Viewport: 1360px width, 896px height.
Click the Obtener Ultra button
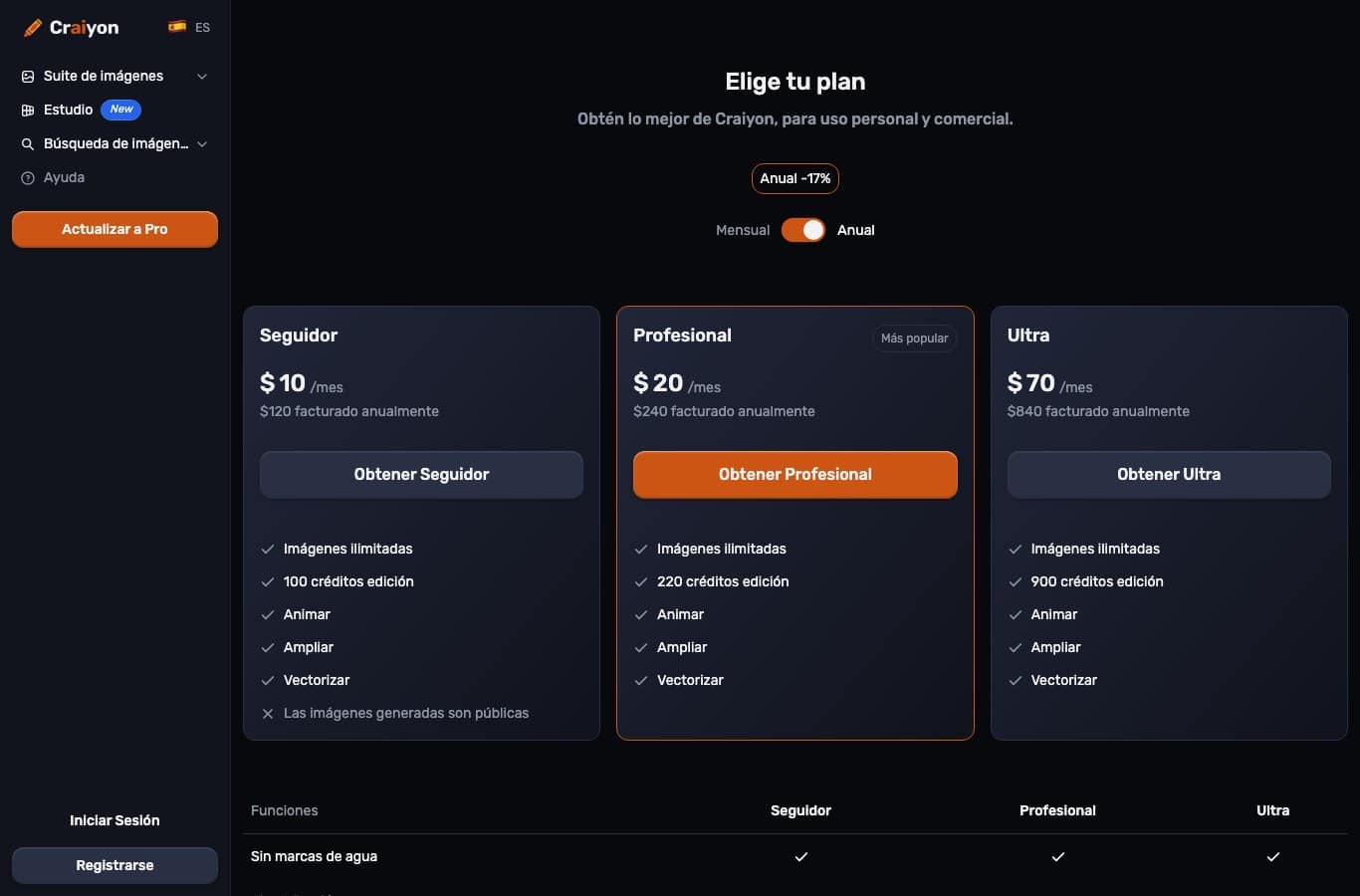(1169, 475)
